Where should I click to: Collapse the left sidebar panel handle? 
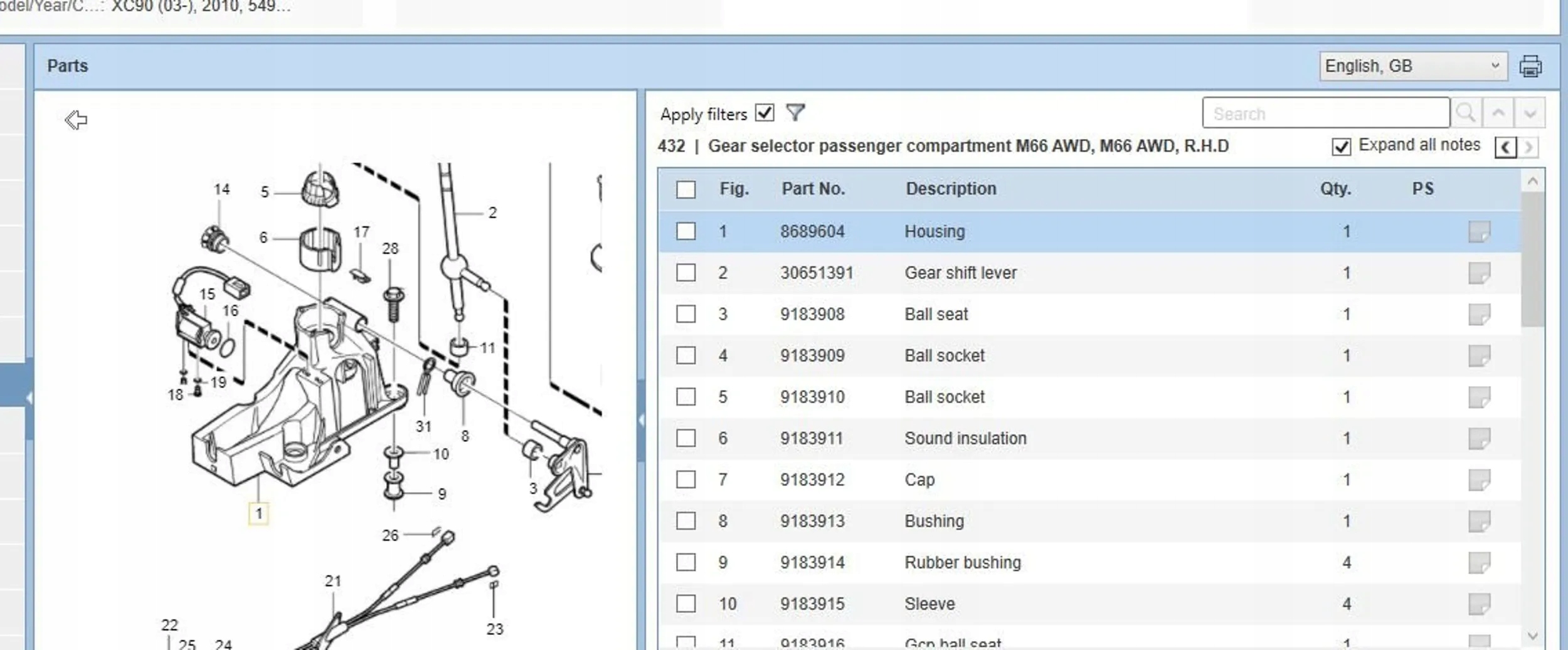click(x=29, y=398)
